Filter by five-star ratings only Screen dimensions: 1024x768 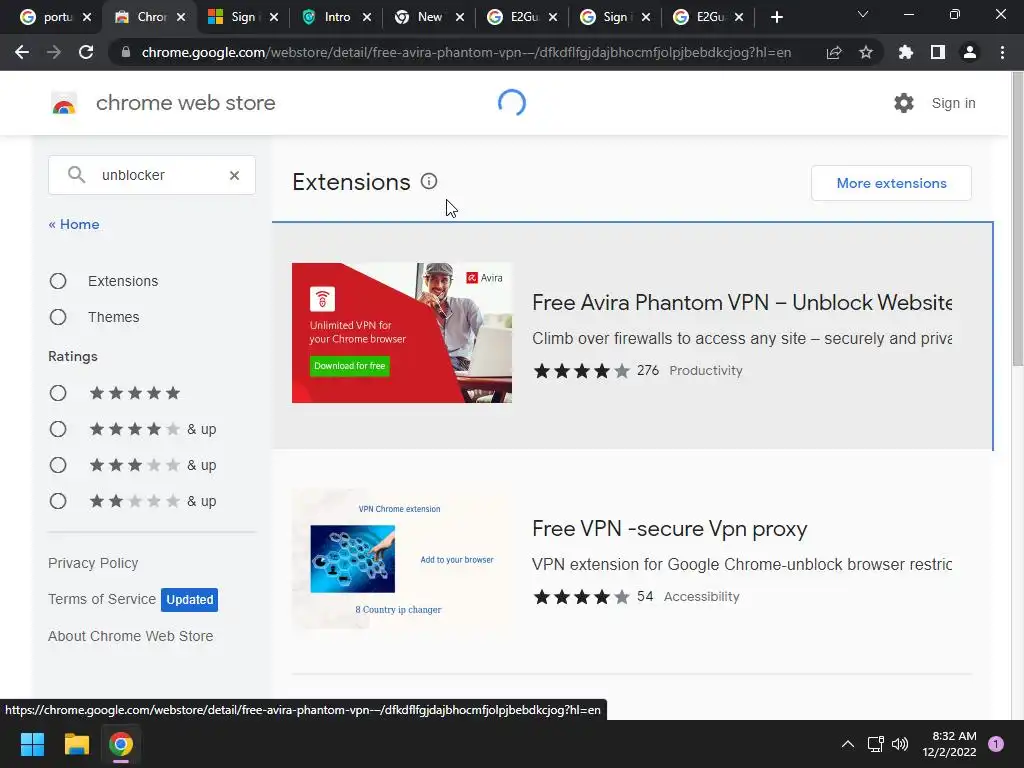(x=58, y=393)
